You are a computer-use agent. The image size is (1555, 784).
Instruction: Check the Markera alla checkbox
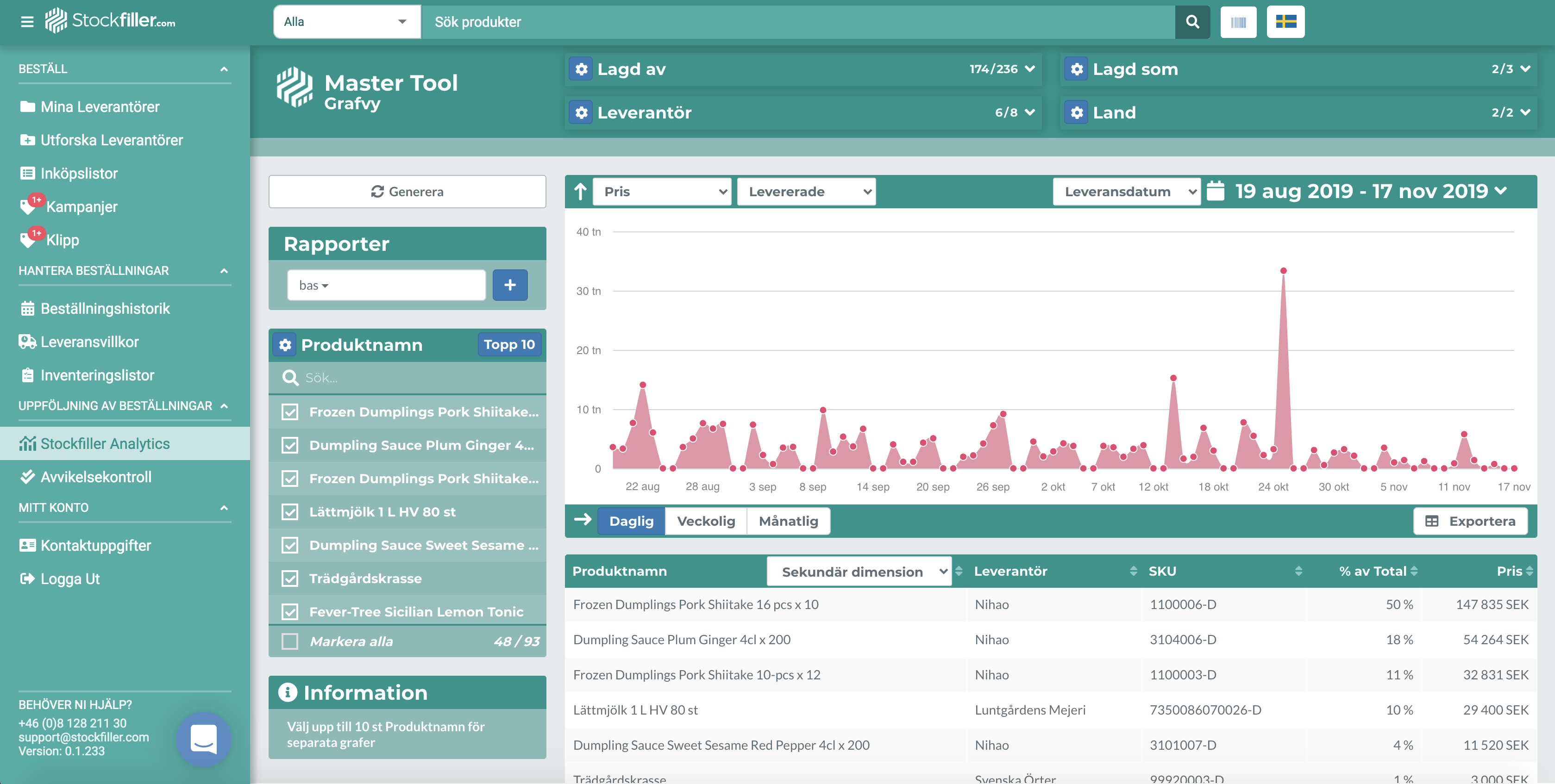tap(290, 641)
